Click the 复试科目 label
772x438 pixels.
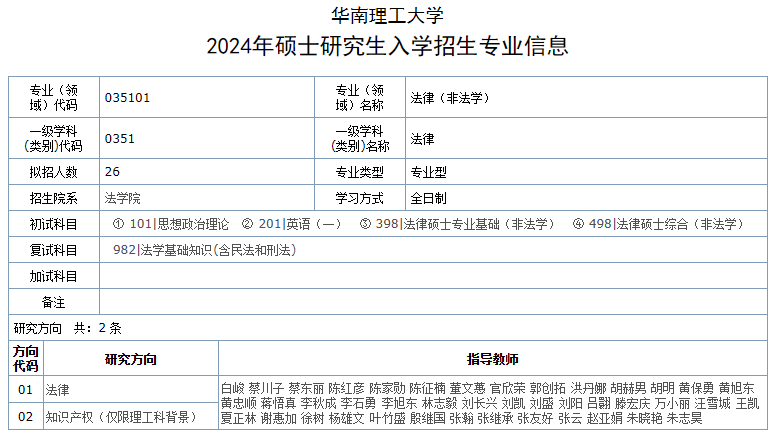(54, 250)
